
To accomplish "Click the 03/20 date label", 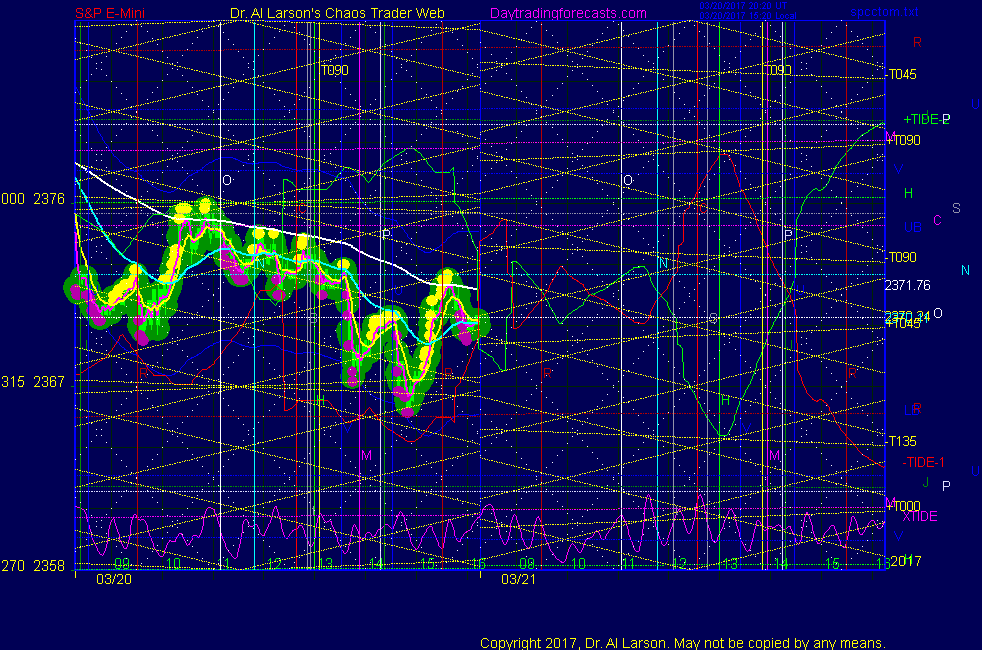I will click(x=114, y=579).
